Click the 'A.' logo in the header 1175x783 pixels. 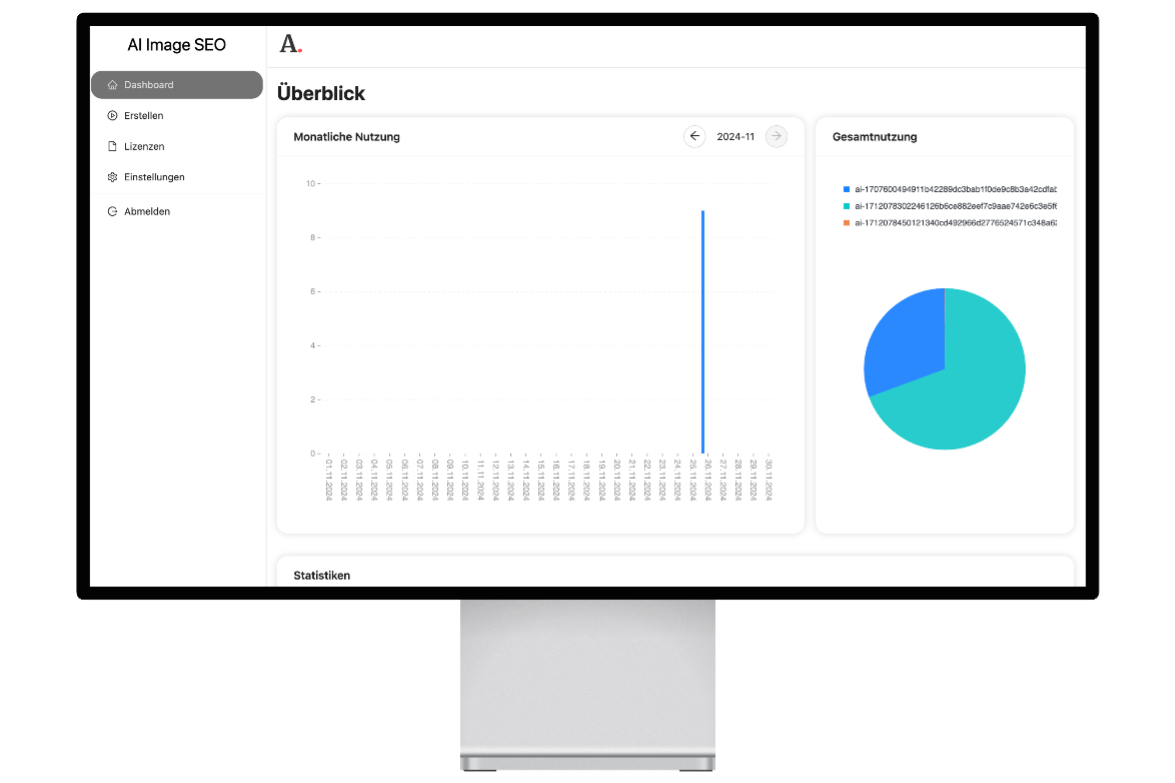point(290,44)
